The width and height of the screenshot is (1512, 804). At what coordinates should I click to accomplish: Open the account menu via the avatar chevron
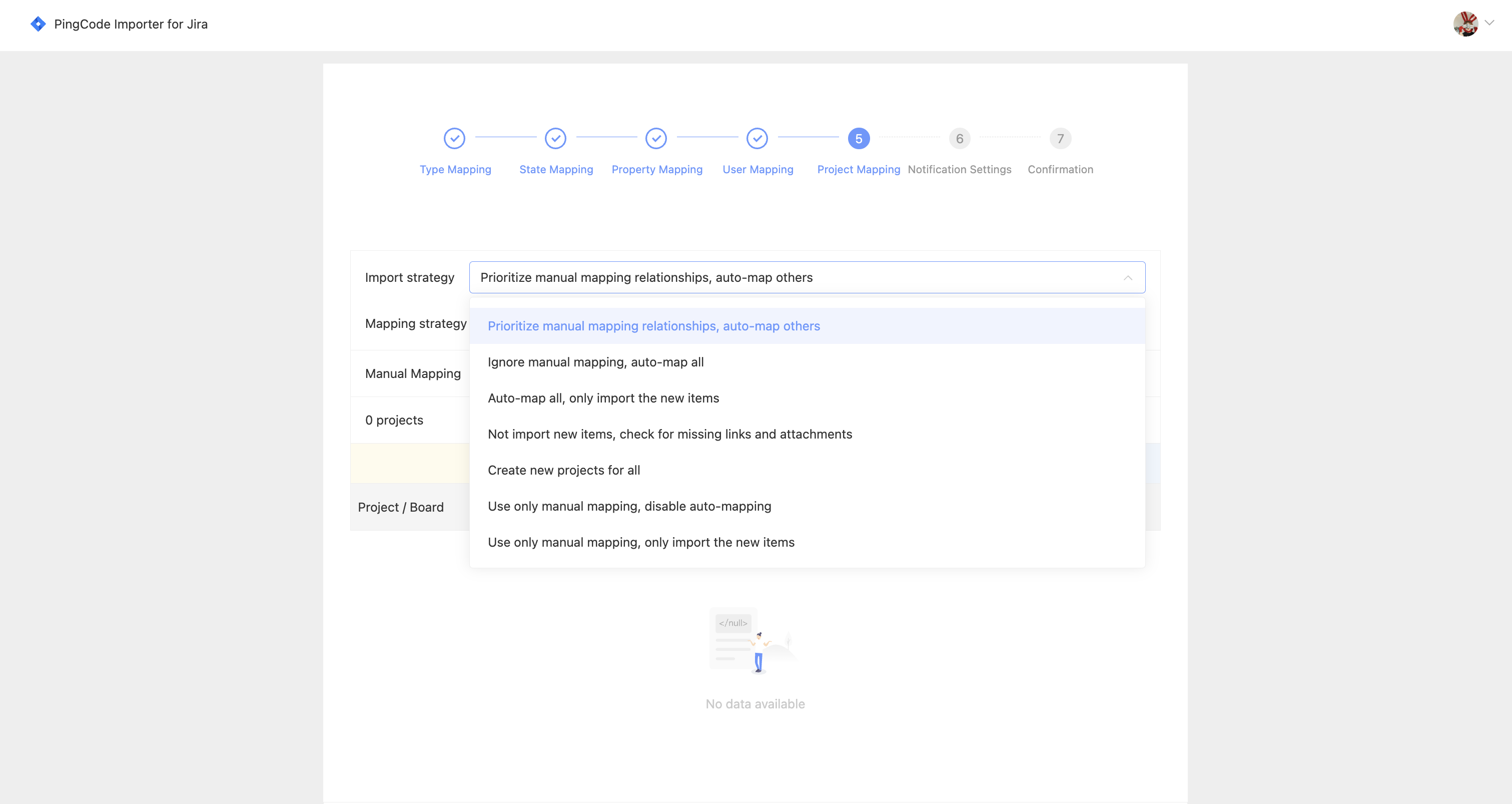[x=1489, y=23]
